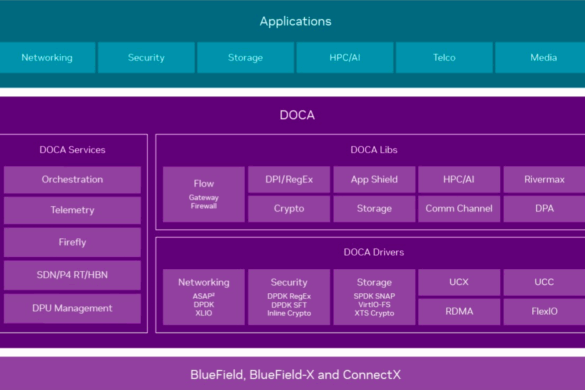Select the Networking application box
The image size is (585, 390).
coord(47,57)
